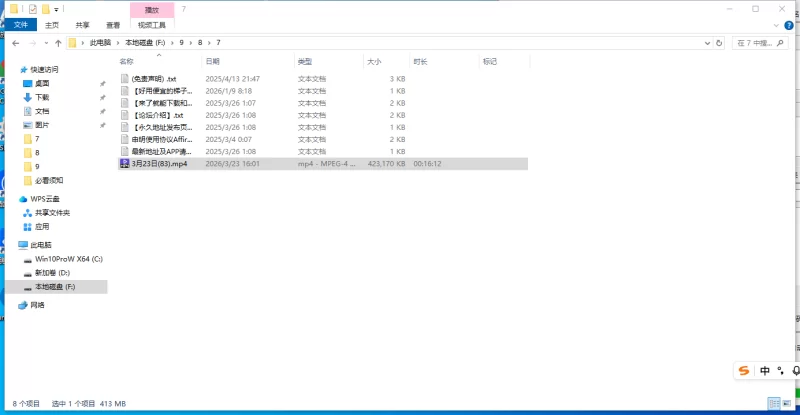Expand the ribbon with the chevron
The image size is (800, 415).
coord(778,25)
